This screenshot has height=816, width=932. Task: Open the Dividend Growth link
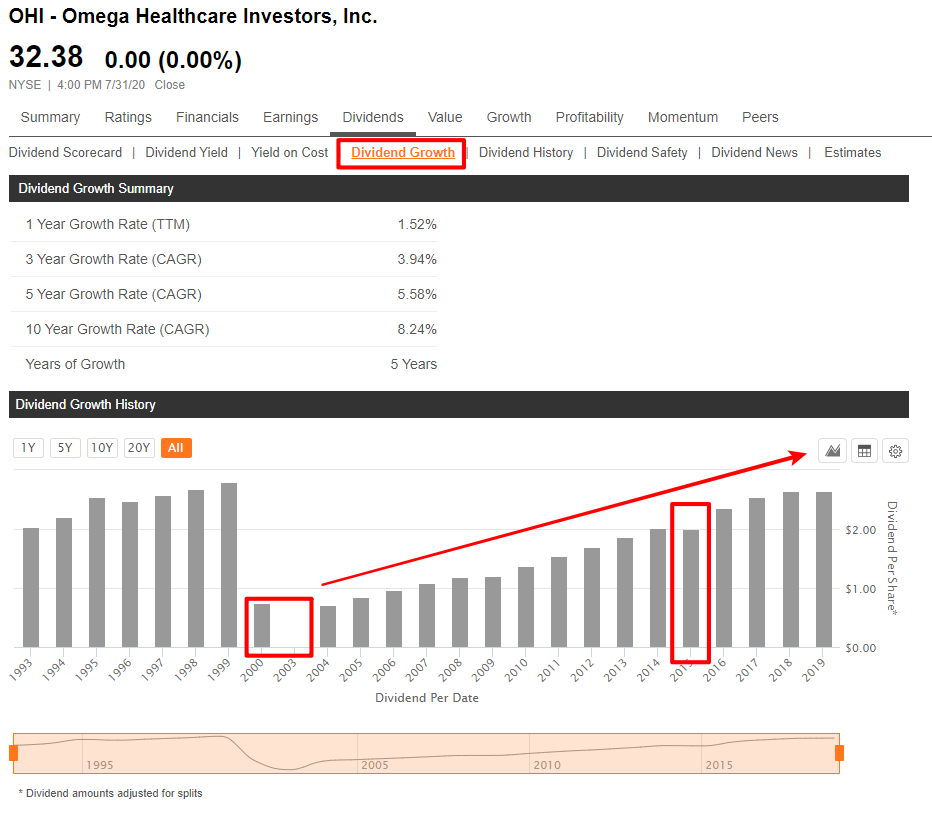pos(403,153)
